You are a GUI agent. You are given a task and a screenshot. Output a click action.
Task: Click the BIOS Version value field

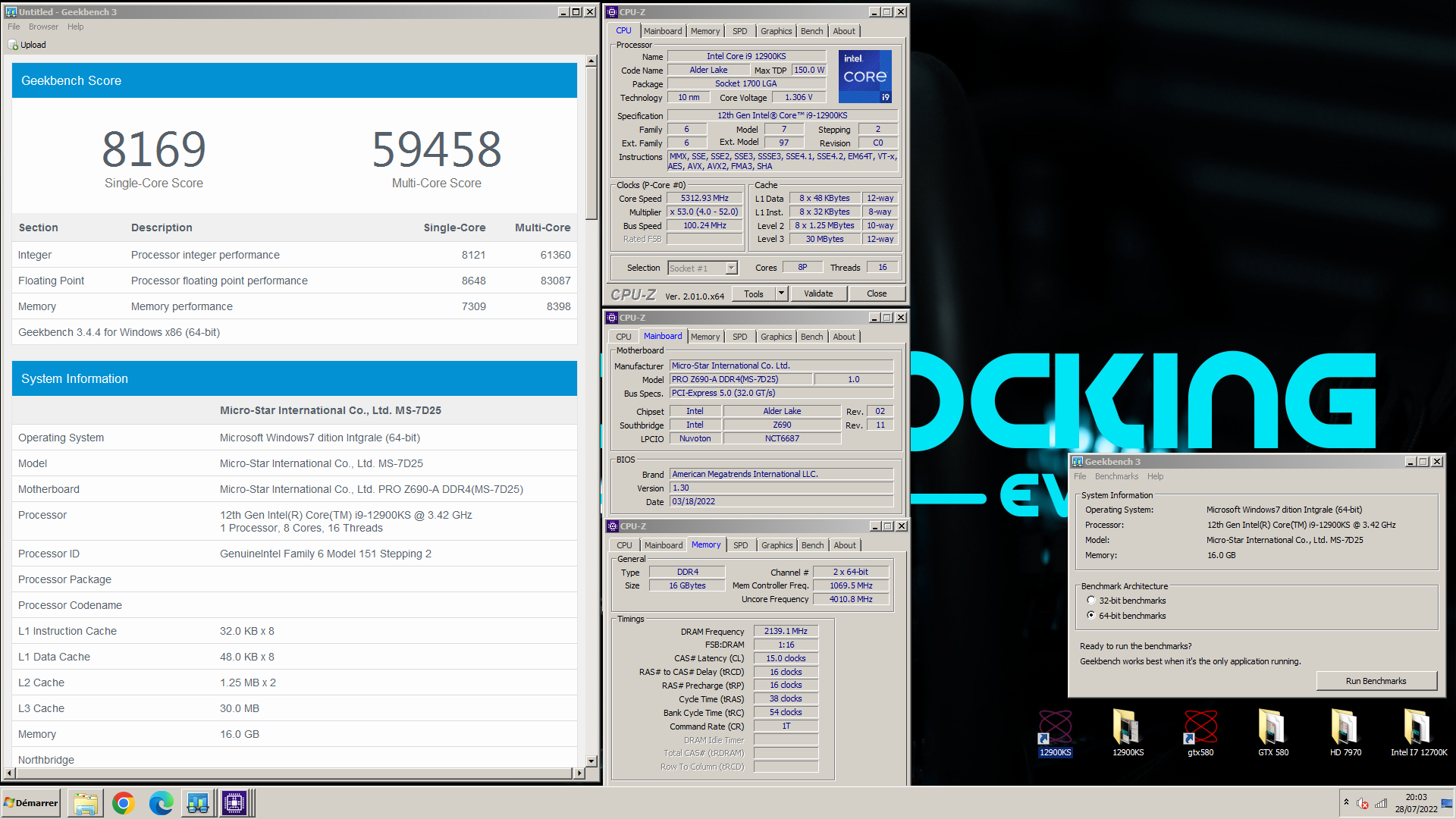pyautogui.click(x=782, y=488)
